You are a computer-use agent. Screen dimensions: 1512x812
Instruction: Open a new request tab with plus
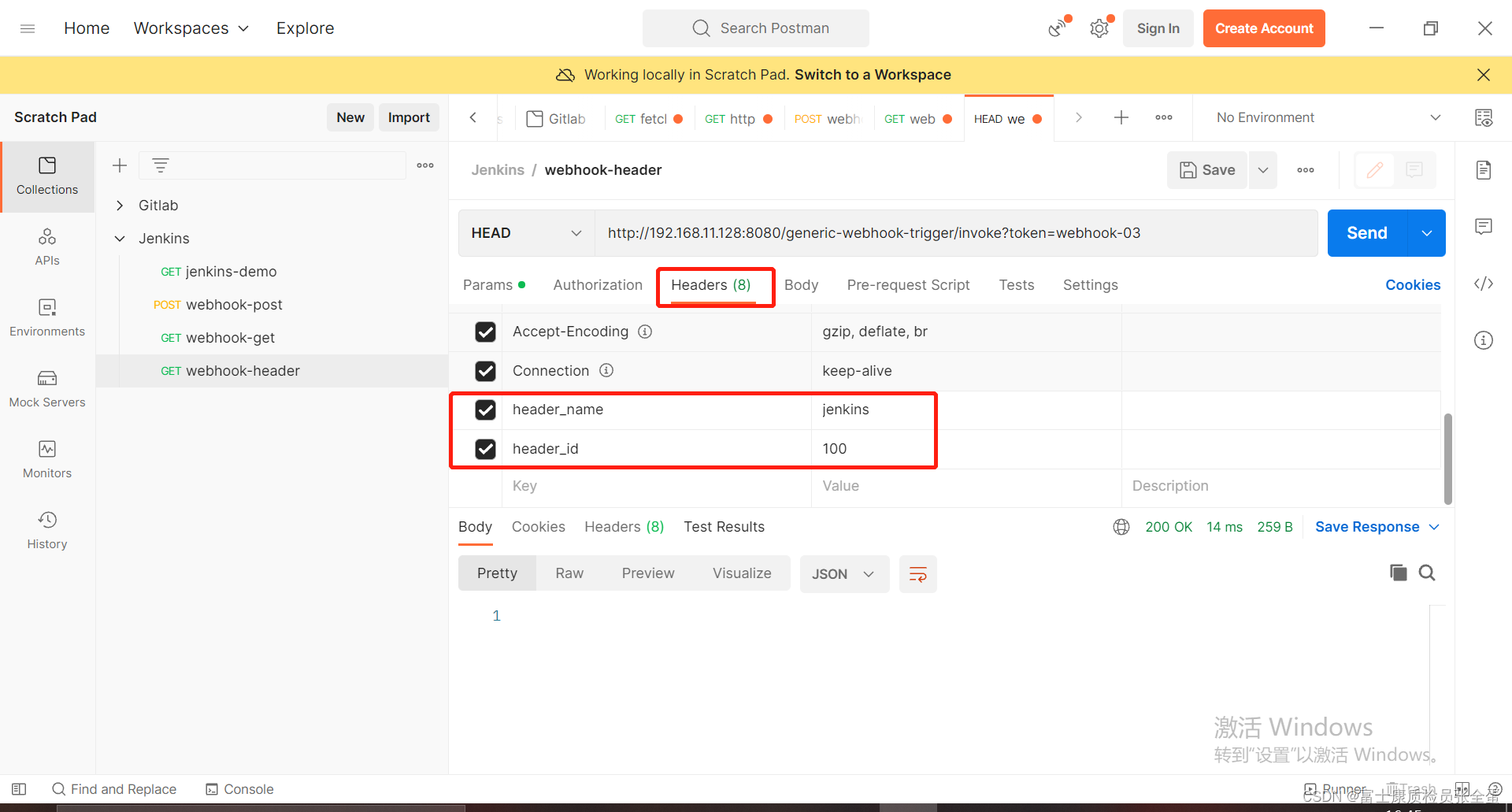[x=1121, y=117]
